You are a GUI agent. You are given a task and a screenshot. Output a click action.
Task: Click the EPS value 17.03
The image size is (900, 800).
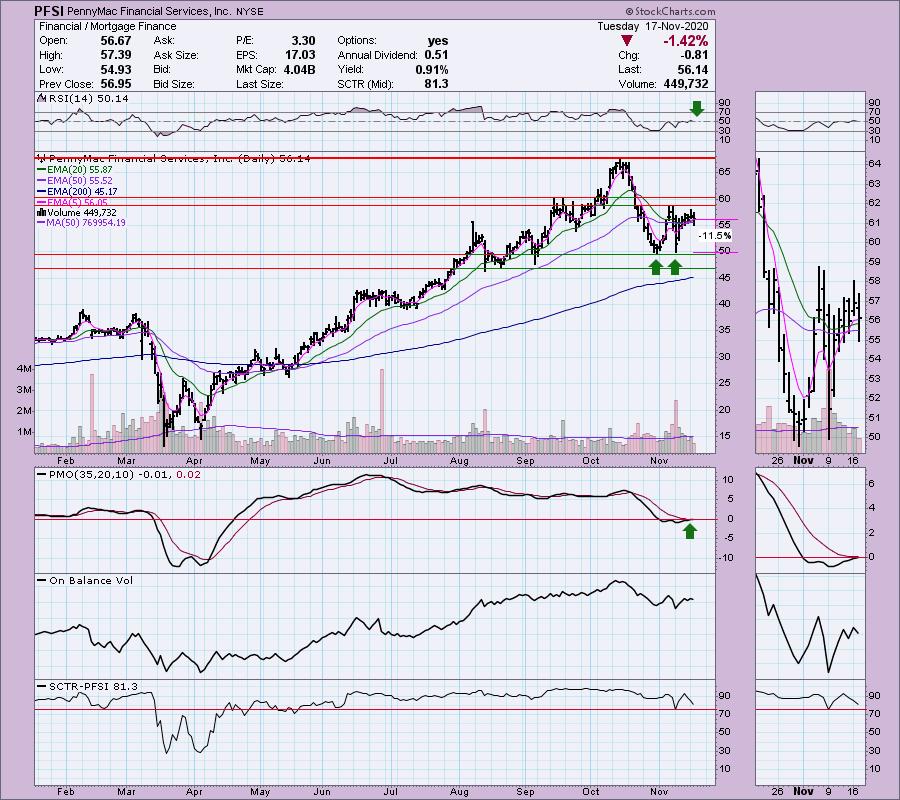(x=300, y=55)
